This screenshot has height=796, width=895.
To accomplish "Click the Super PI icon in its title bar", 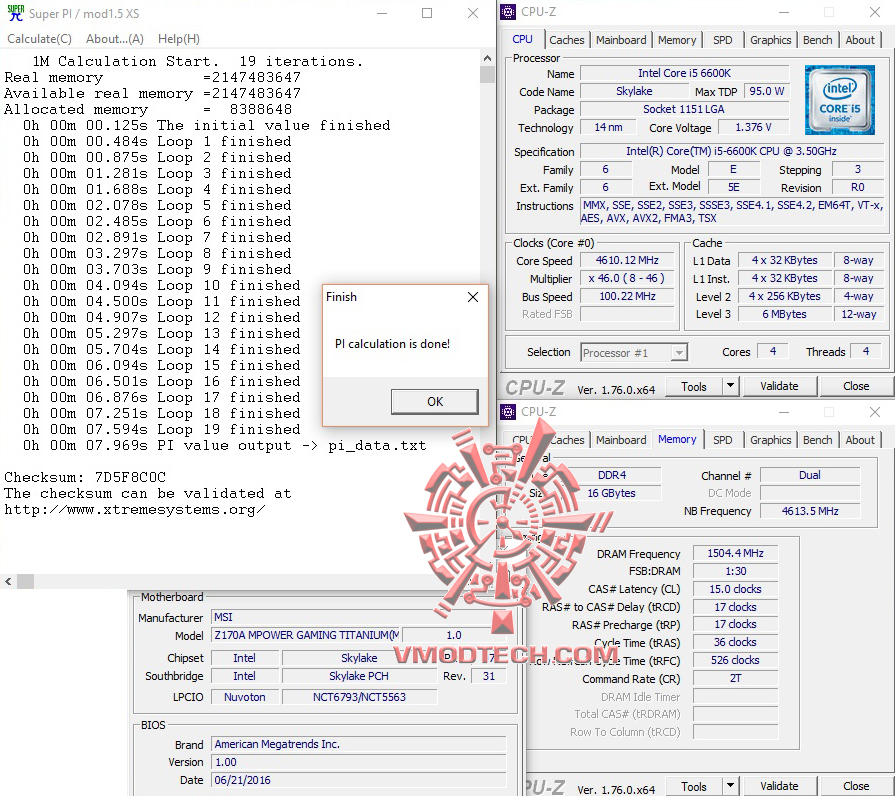I will (15, 13).
